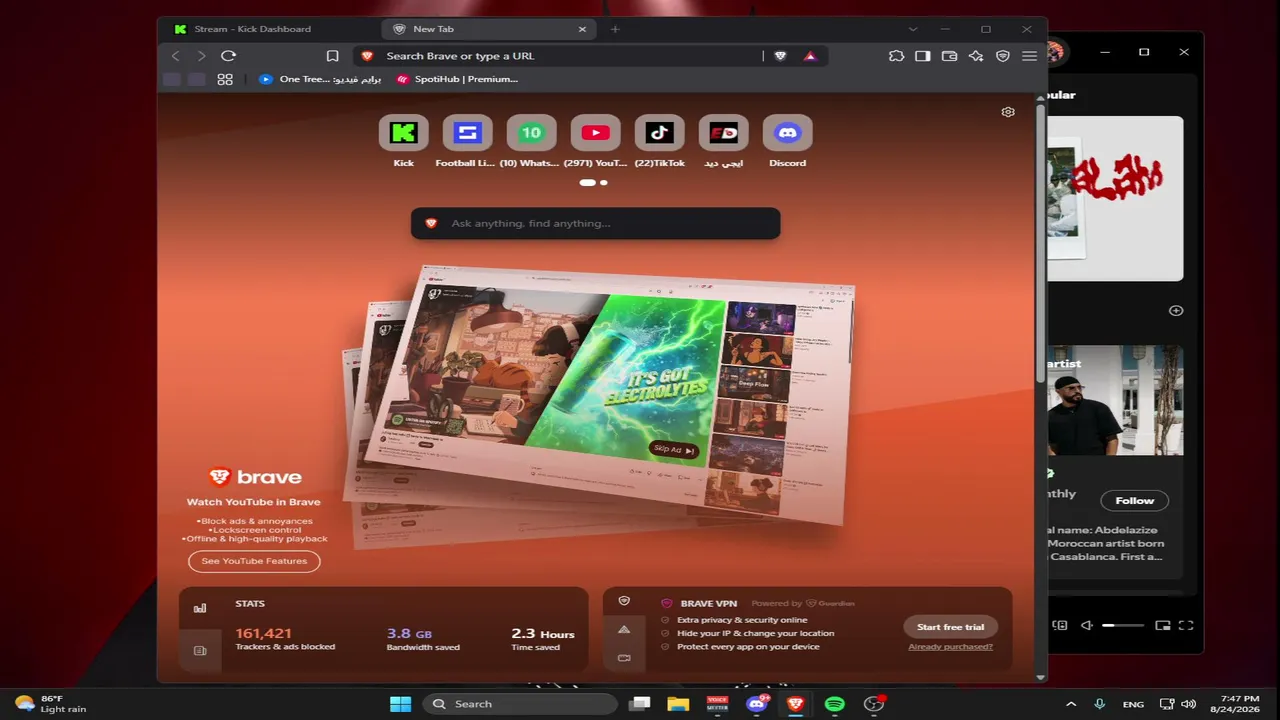The width and height of the screenshot is (1280, 720).
Task: Open Spotify from the taskbar
Action: click(835, 704)
